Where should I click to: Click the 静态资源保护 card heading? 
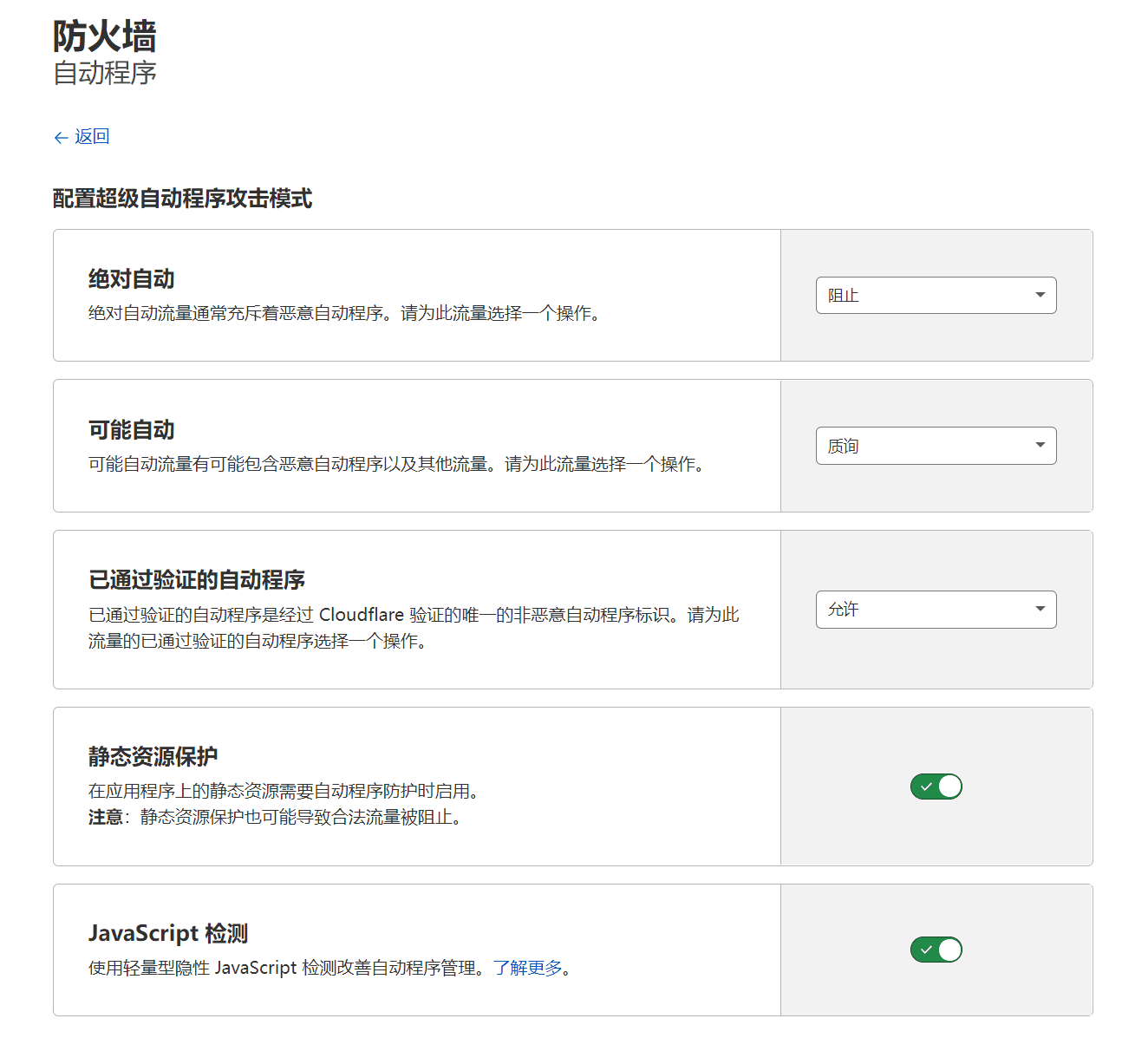click(x=153, y=757)
